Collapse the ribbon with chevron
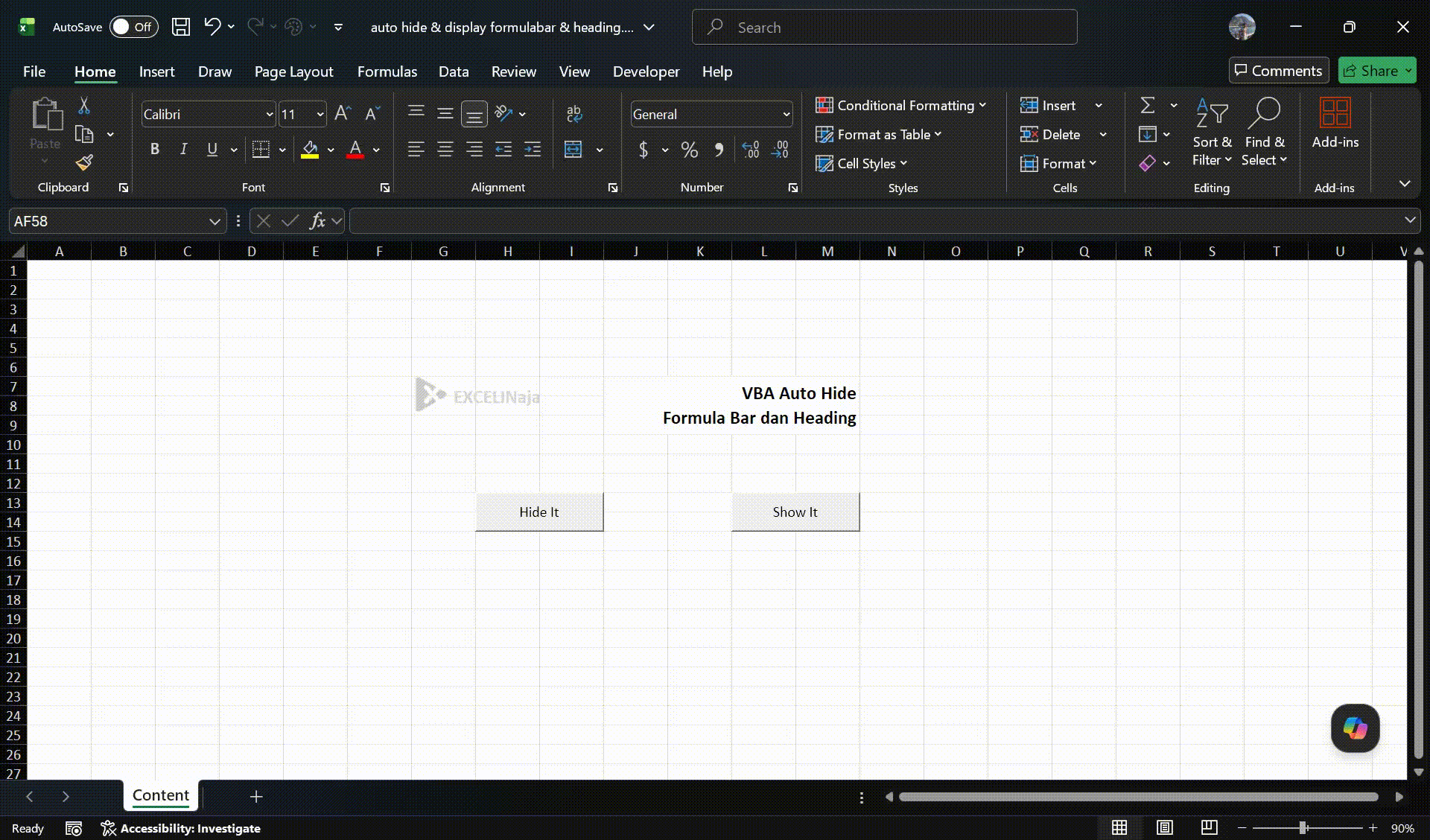Viewport: 1430px width, 840px height. coord(1405,183)
